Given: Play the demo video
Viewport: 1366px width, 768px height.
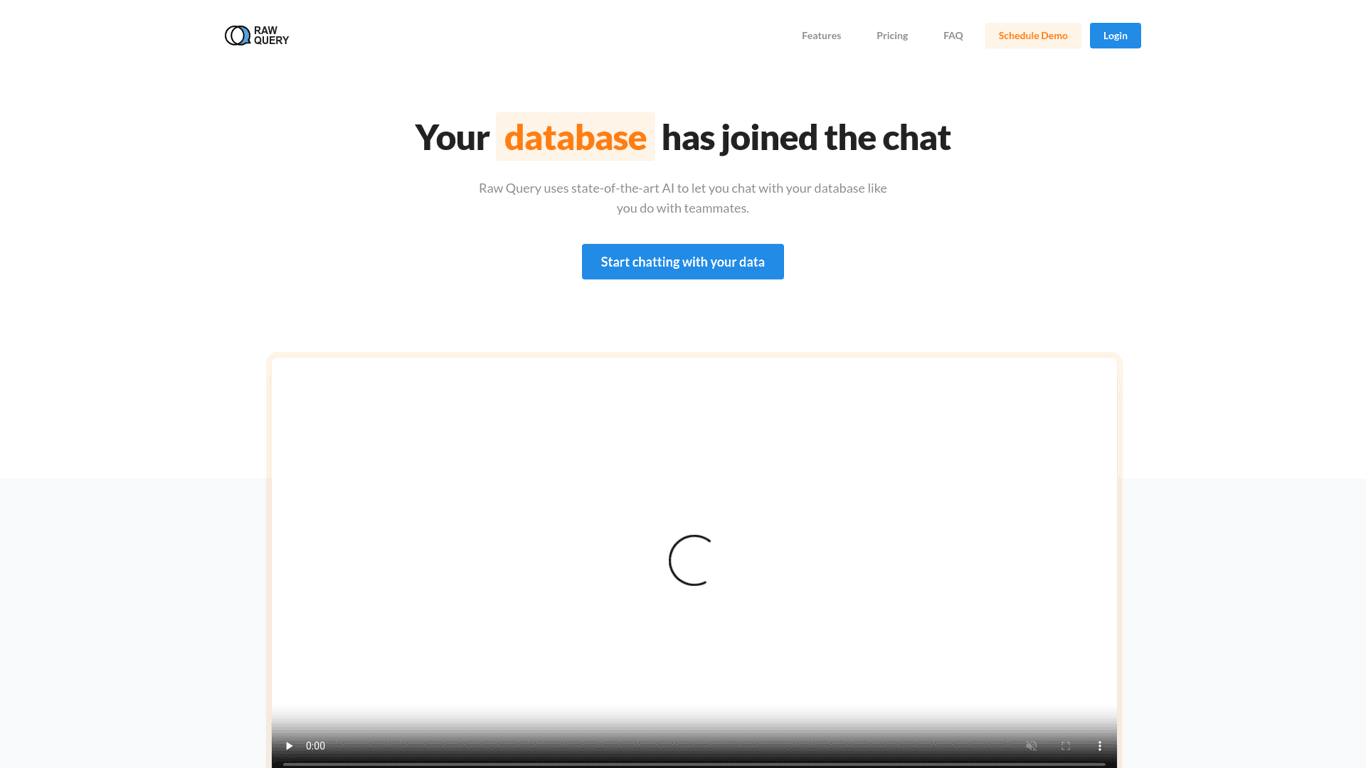Looking at the screenshot, I should click(x=289, y=746).
